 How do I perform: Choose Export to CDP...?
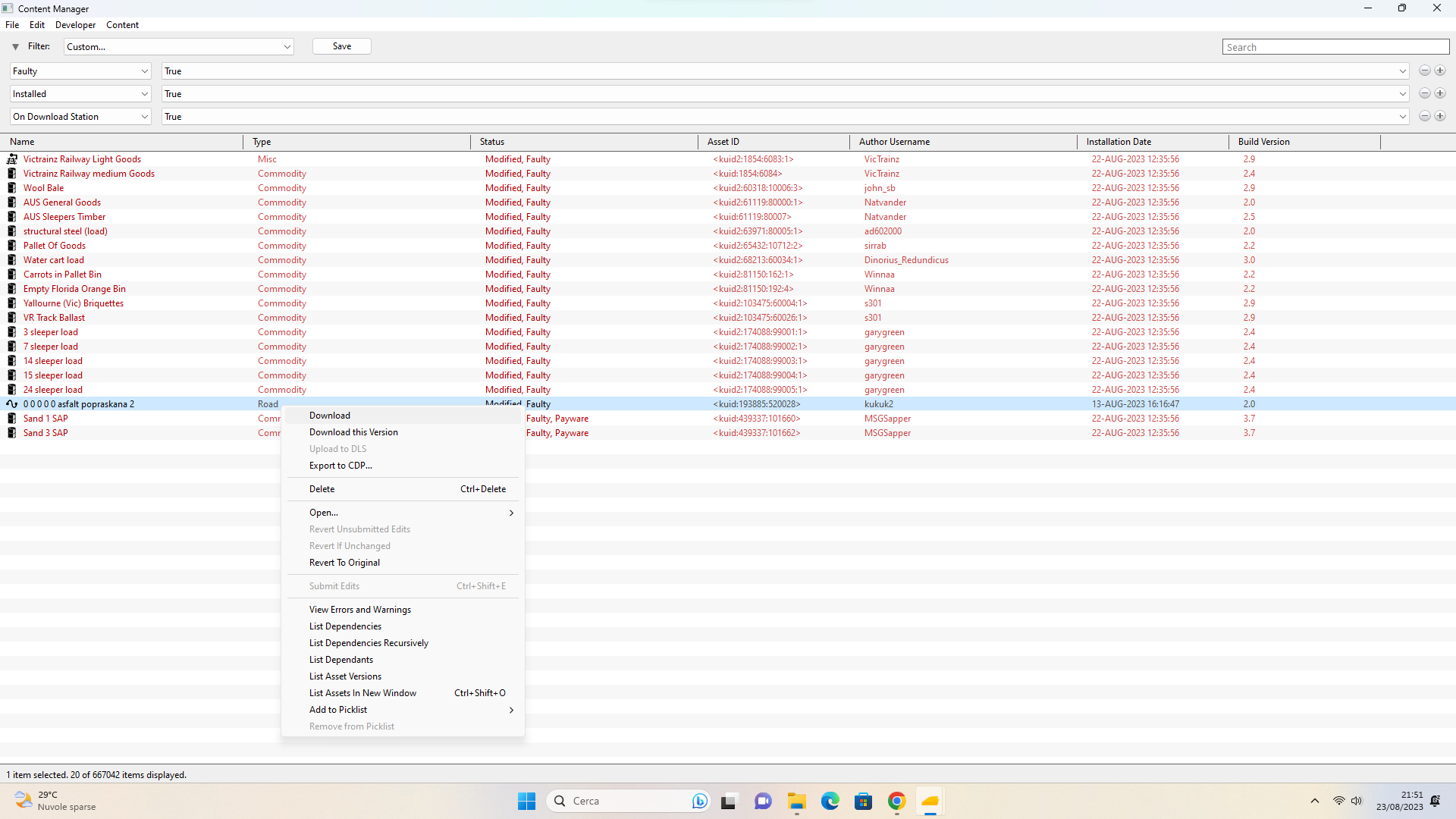coord(403,466)
